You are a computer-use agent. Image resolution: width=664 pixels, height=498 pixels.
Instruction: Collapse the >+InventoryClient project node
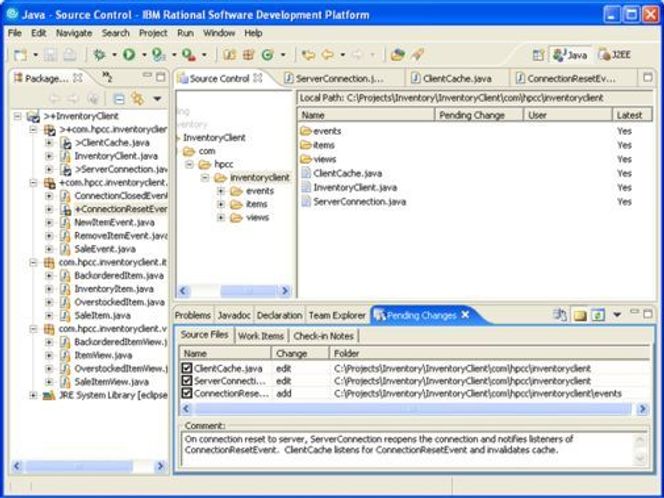[x=17, y=116]
